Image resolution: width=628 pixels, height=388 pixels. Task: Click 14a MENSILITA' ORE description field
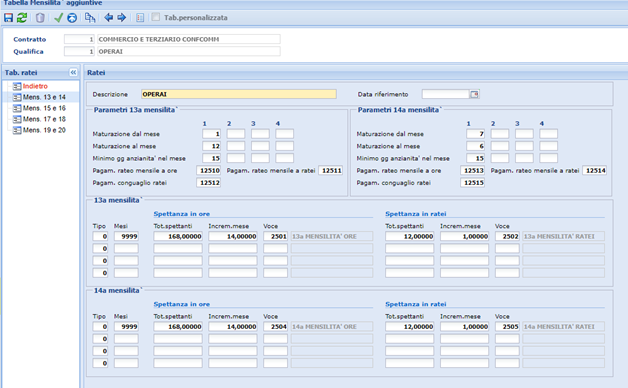click(x=332, y=327)
